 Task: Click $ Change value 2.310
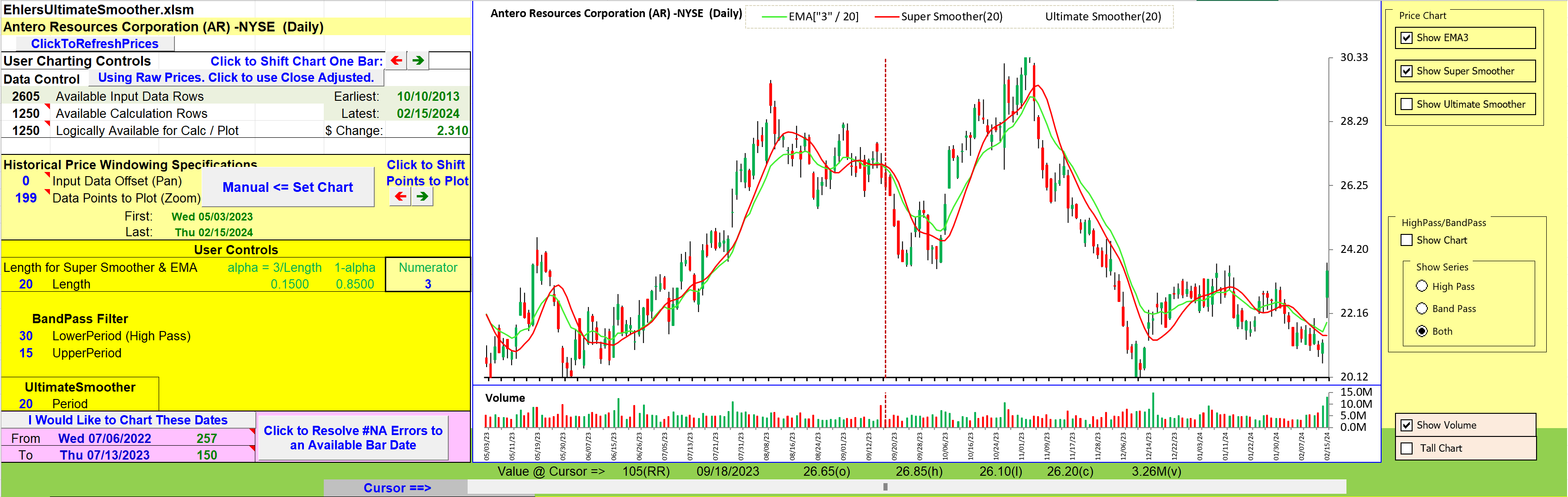point(452,130)
